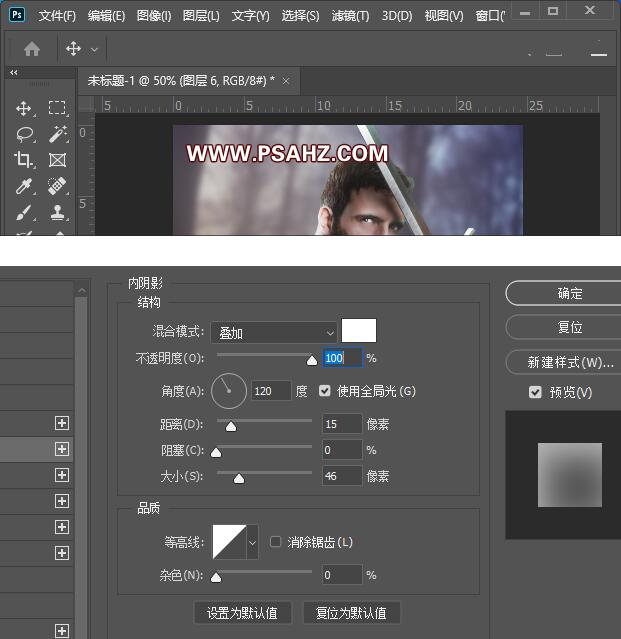The width and height of the screenshot is (621, 639).
Task: Click the 阻塞 choke slider handle
Action: pos(216,452)
